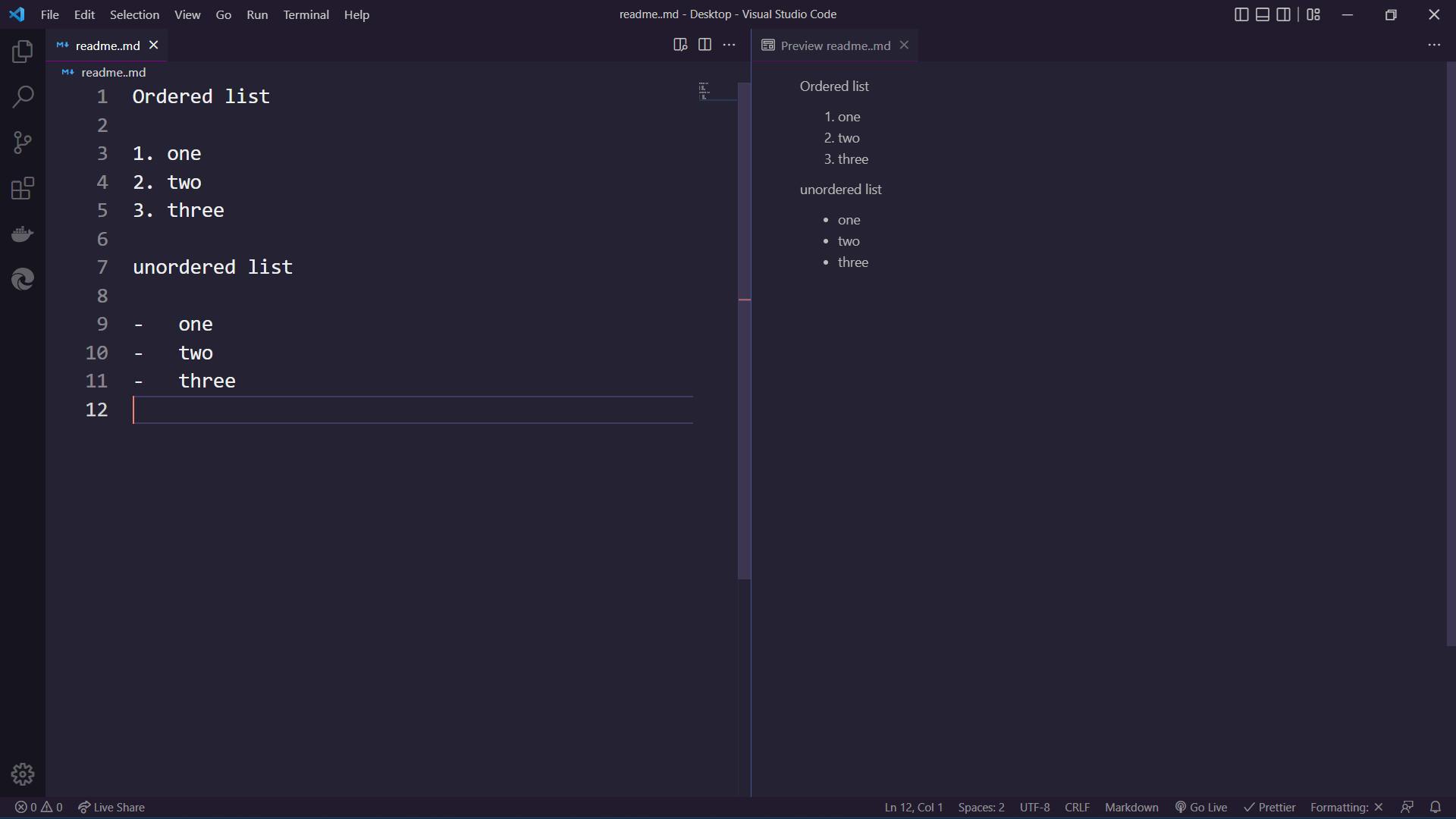Click the preview pane vertical scrollbar
Image resolution: width=1456 pixels, height=819 pixels.
[1451, 354]
